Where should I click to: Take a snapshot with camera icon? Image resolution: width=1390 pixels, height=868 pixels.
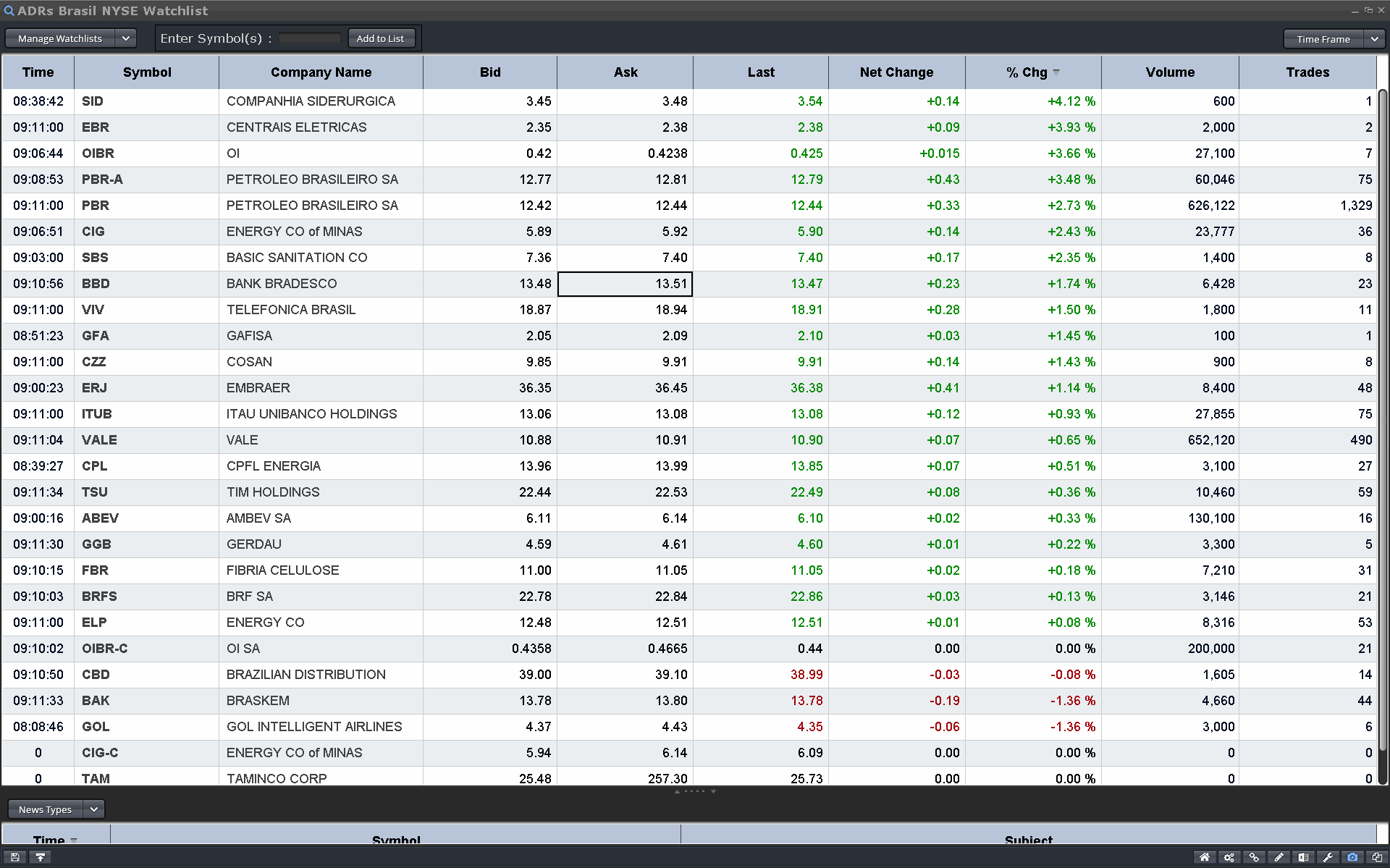point(1352,857)
